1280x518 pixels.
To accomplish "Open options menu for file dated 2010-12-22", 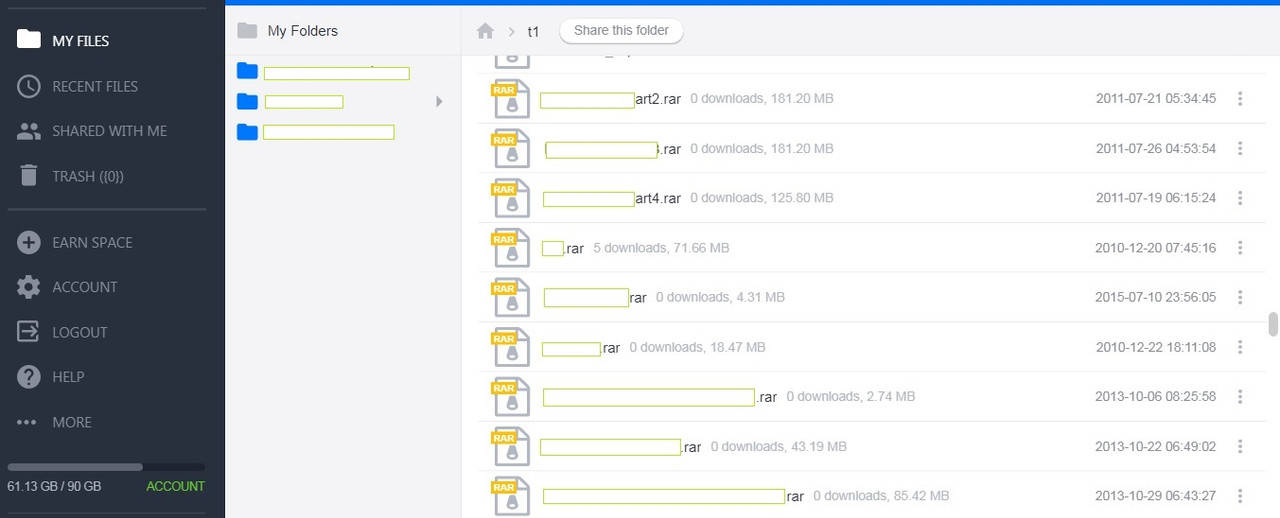I will pyautogui.click(x=1240, y=347).
